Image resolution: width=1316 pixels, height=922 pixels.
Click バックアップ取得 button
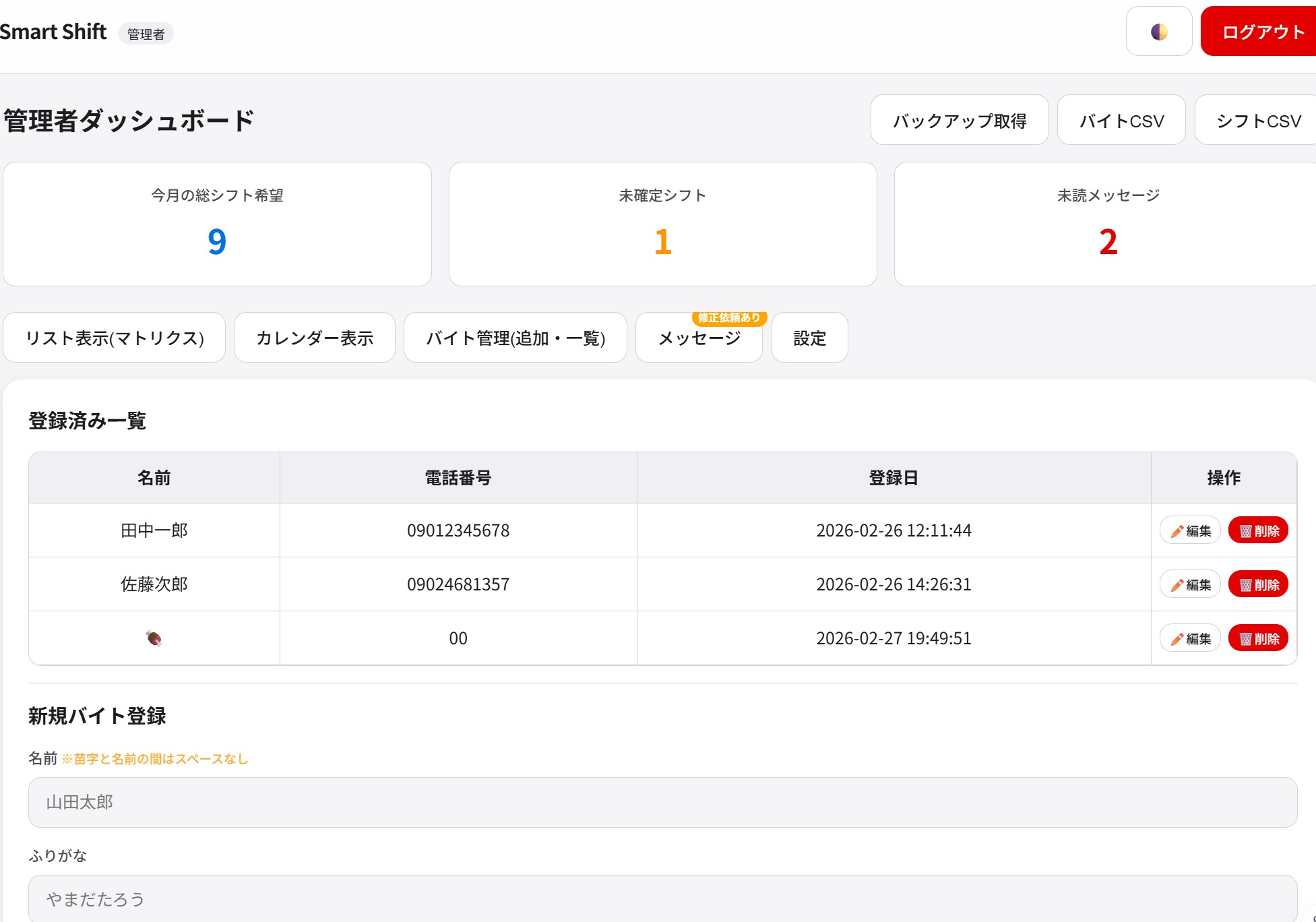960,121
